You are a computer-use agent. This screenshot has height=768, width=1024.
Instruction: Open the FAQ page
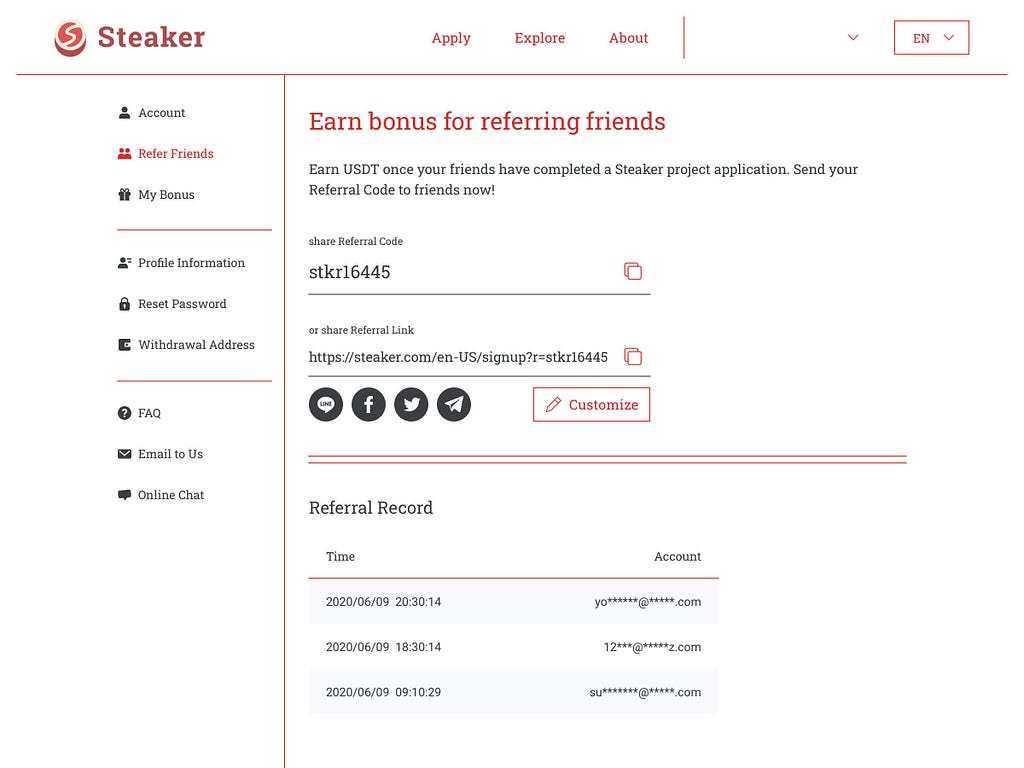[139, 413]
